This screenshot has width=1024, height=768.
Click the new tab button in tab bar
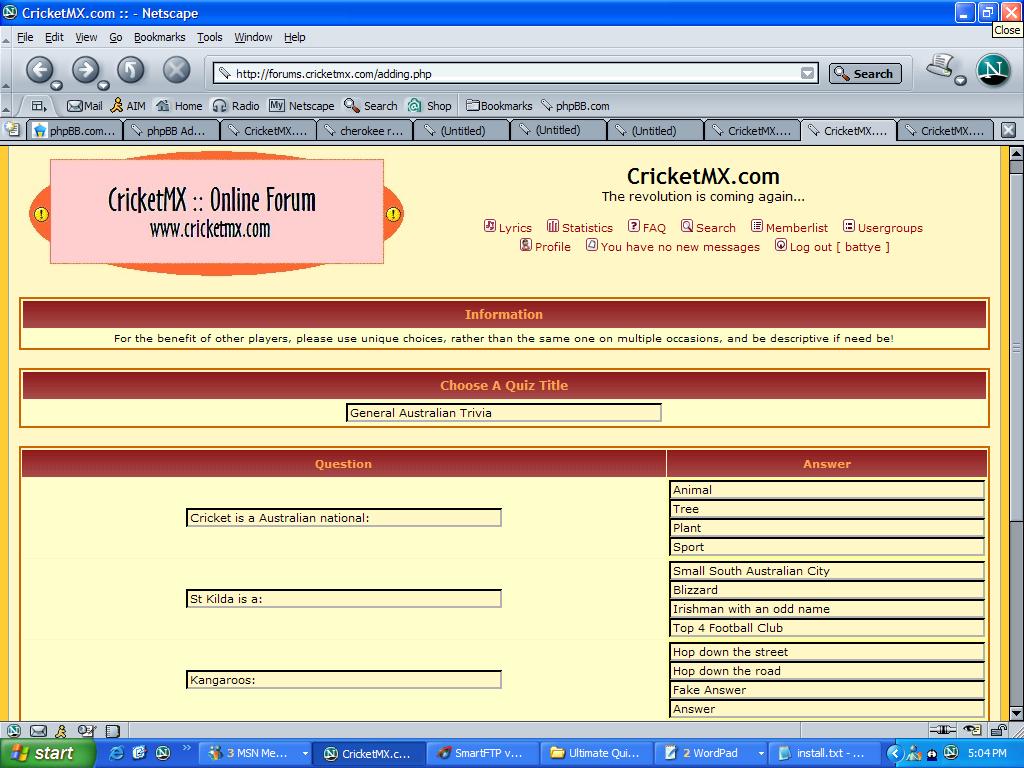point(12,129)
